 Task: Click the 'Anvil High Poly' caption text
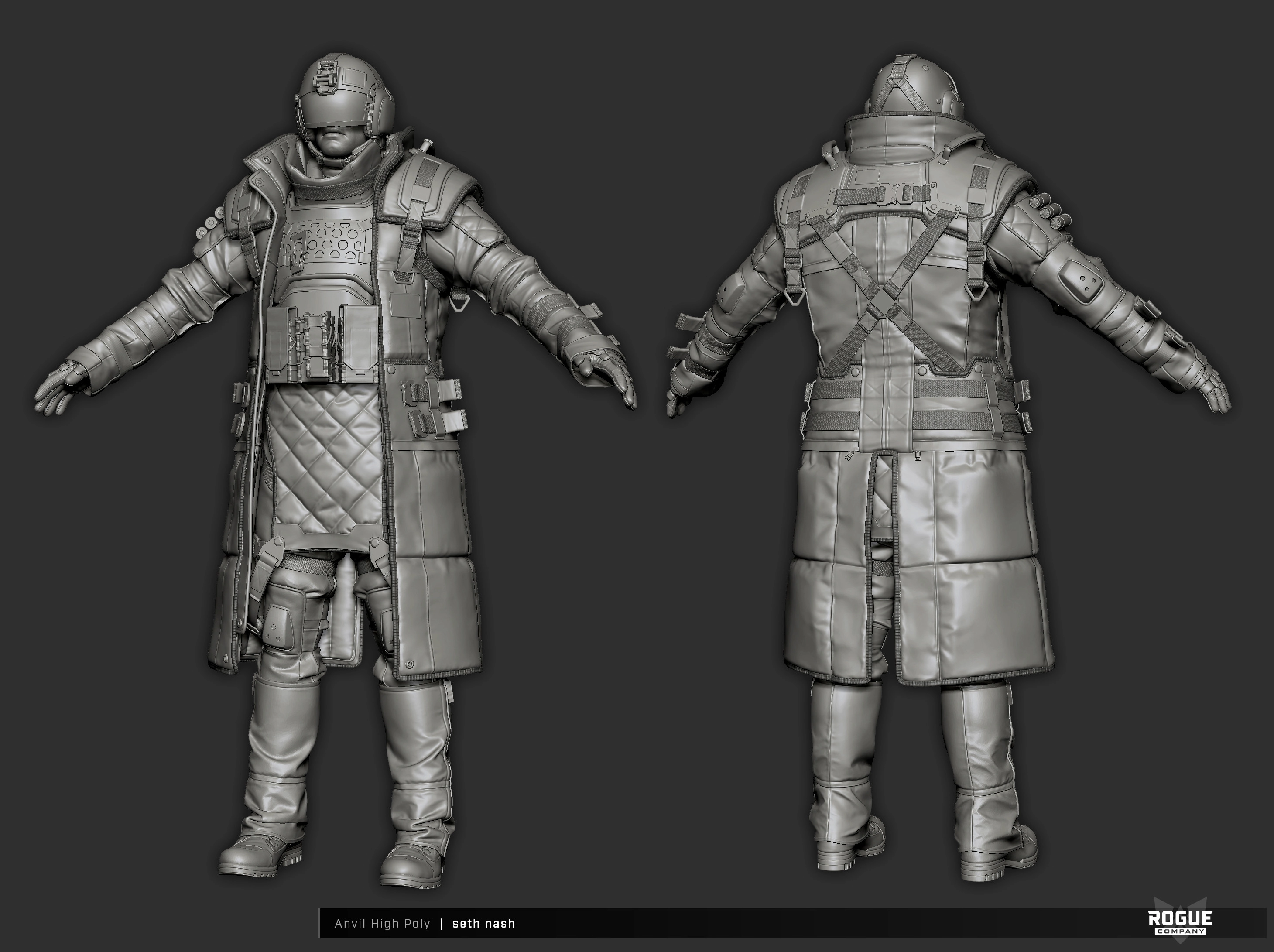[x=383, y=924]
